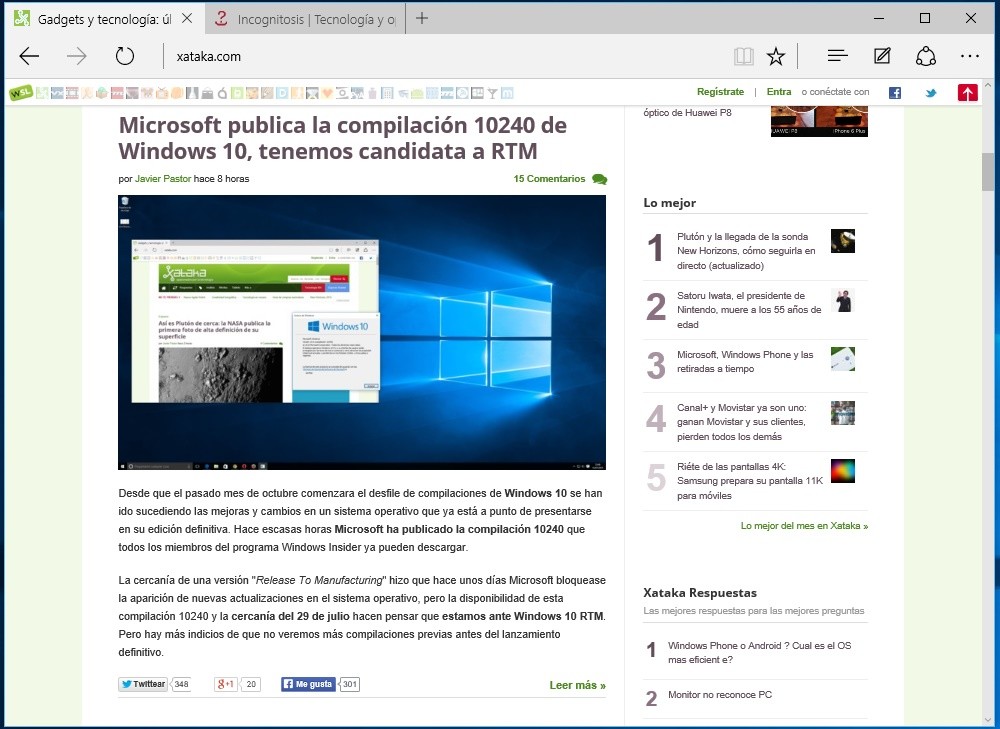The height and width of the screenshot is (729, 1000).
Task: Open the Windows 10 compilación 10240 headline
Action: [342, 138]
